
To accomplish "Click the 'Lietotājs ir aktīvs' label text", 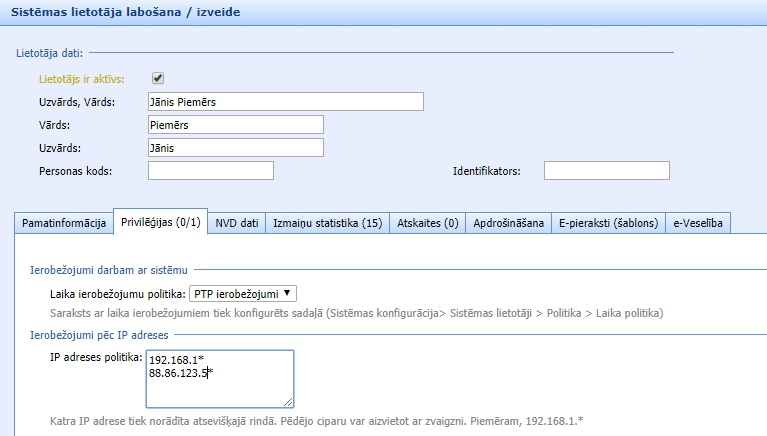I will [x=79, y=79].
